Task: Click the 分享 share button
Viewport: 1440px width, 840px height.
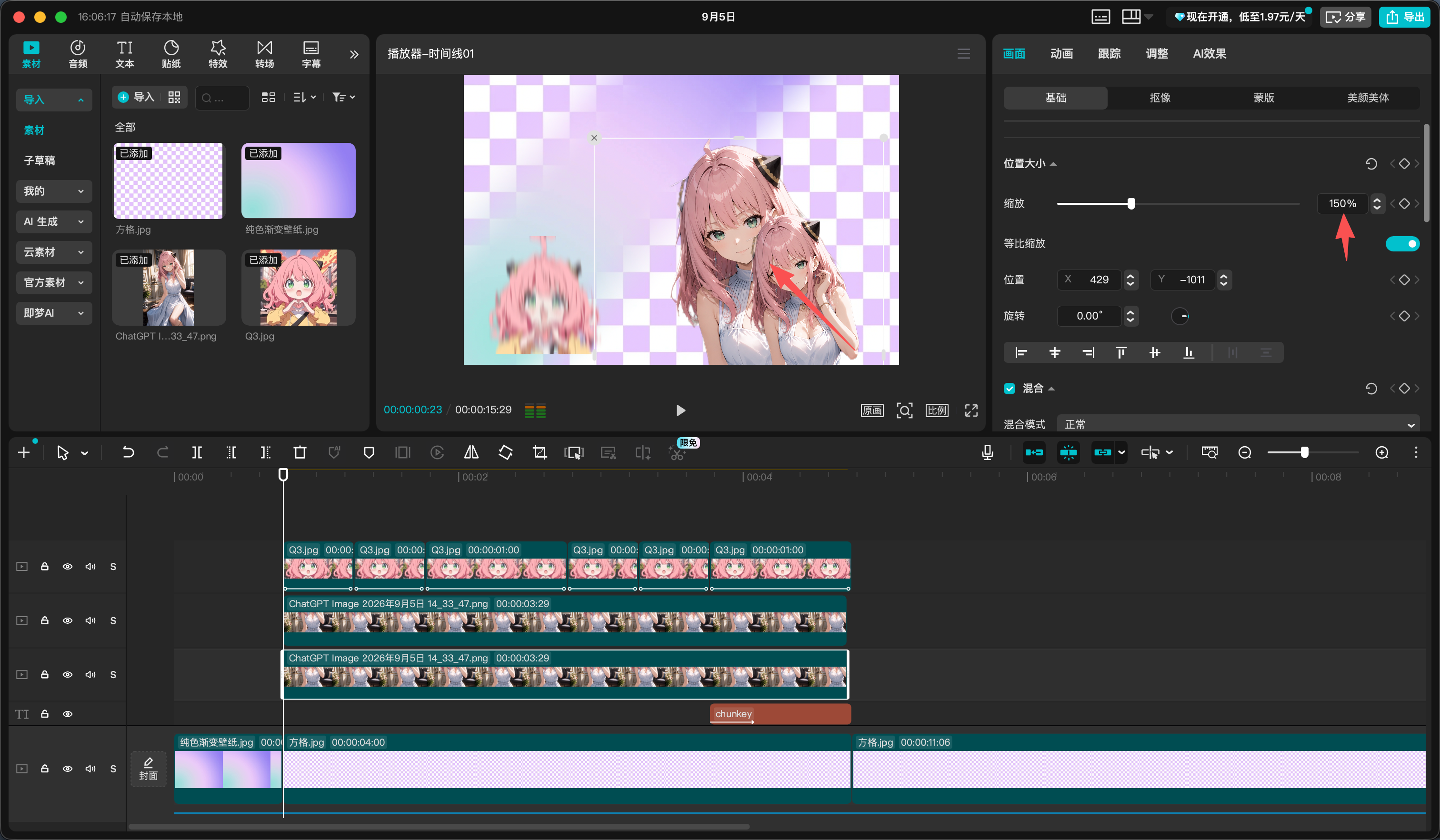Action: point(1345,17)
